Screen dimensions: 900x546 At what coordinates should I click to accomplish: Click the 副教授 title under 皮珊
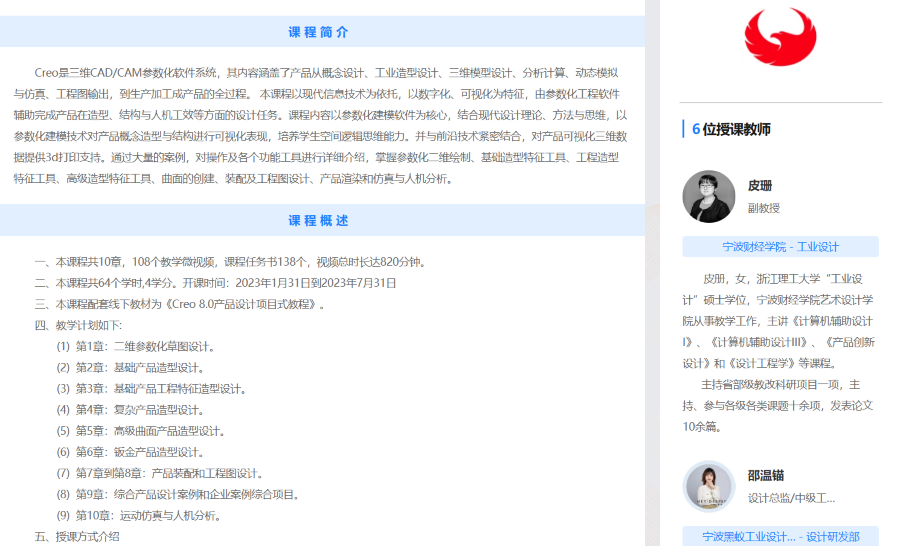(x=763, y=208)
